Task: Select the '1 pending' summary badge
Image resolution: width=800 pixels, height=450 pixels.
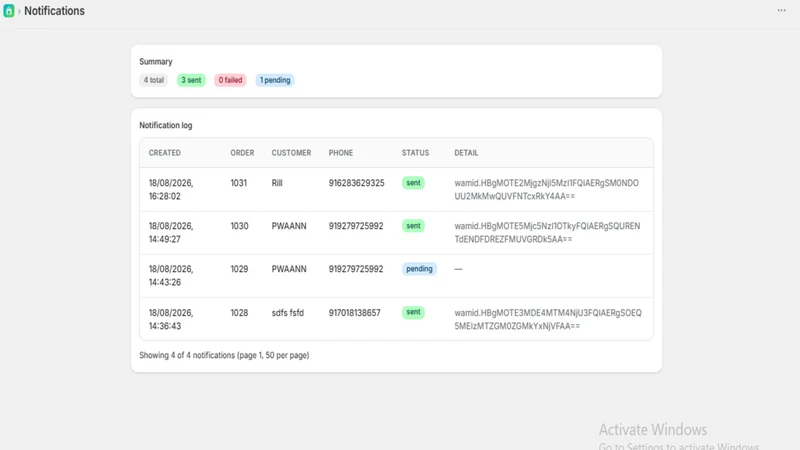Action: [x=275, y=80]
